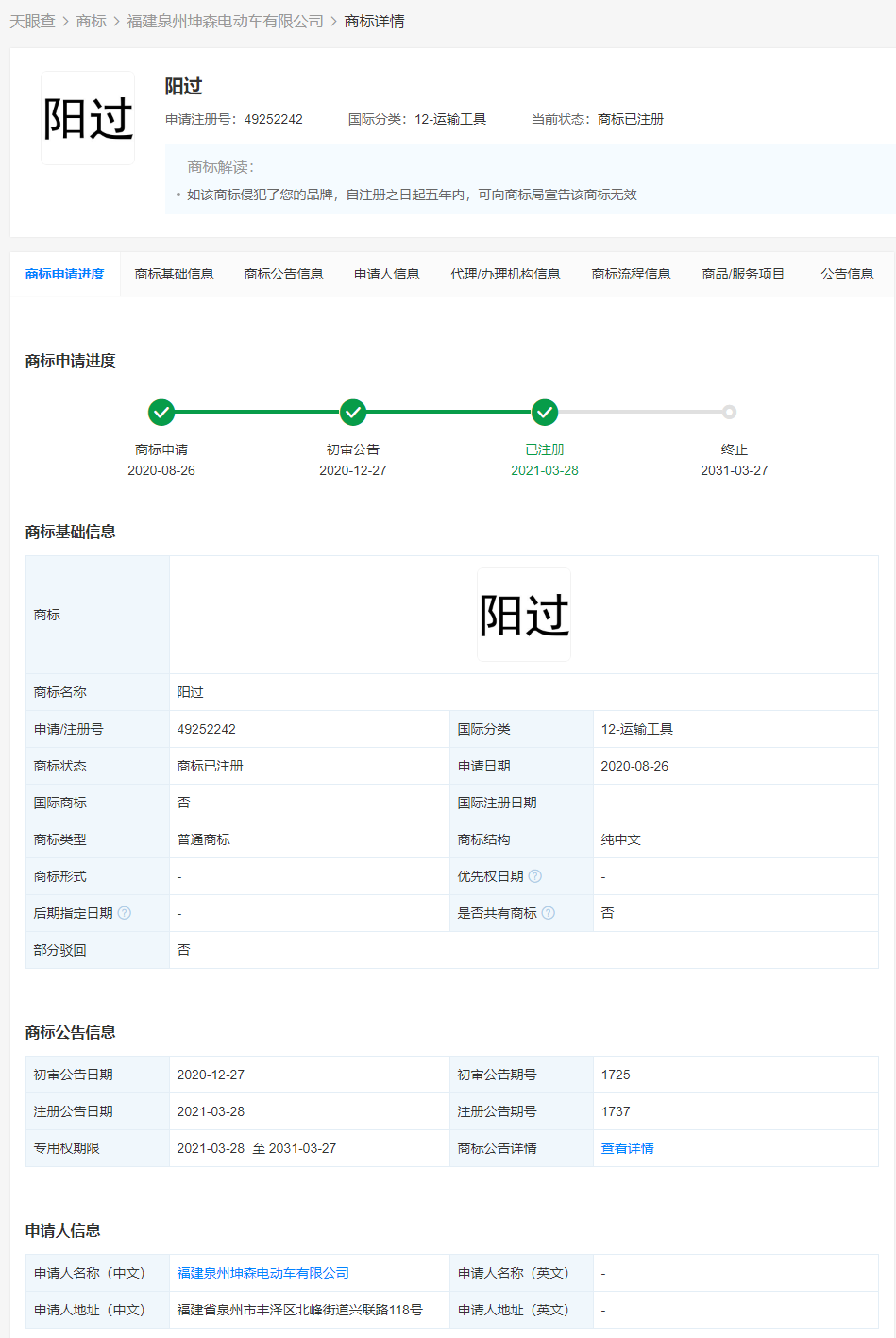Click the 12-运输工具 value in the table
Screen dimensions: 896x1338
click(637, 729)
